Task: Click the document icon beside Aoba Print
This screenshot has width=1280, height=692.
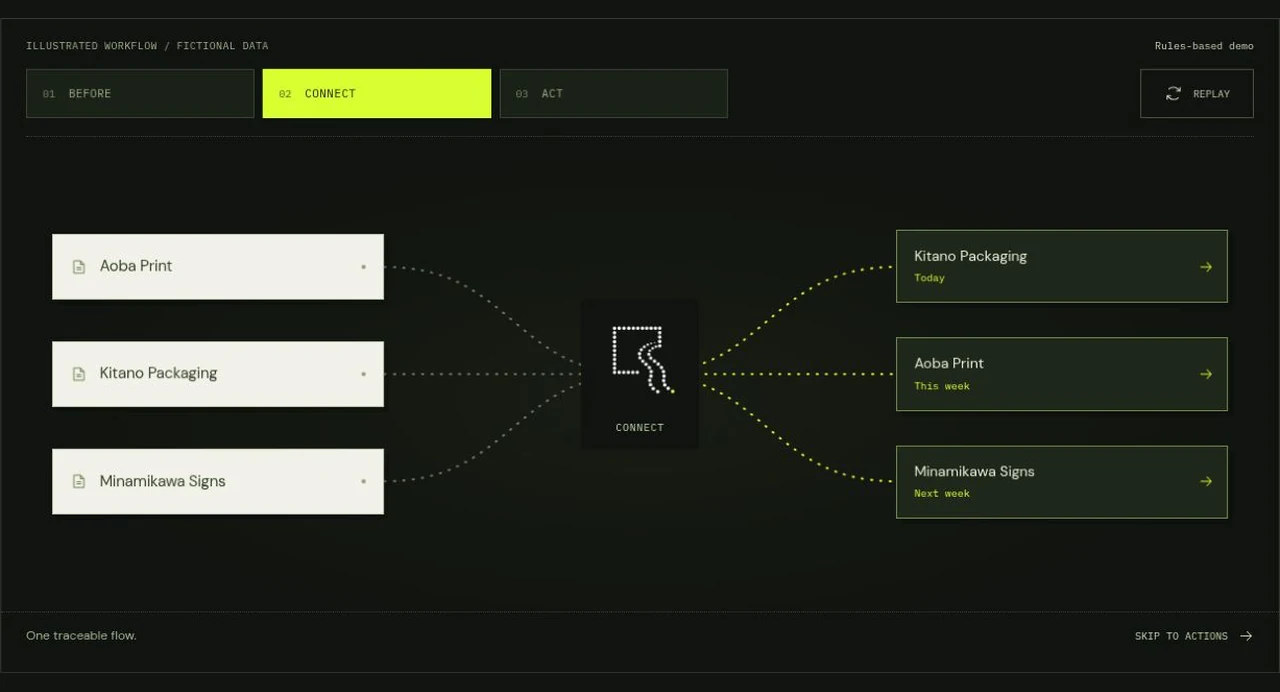Action: (x=79, y=267)
